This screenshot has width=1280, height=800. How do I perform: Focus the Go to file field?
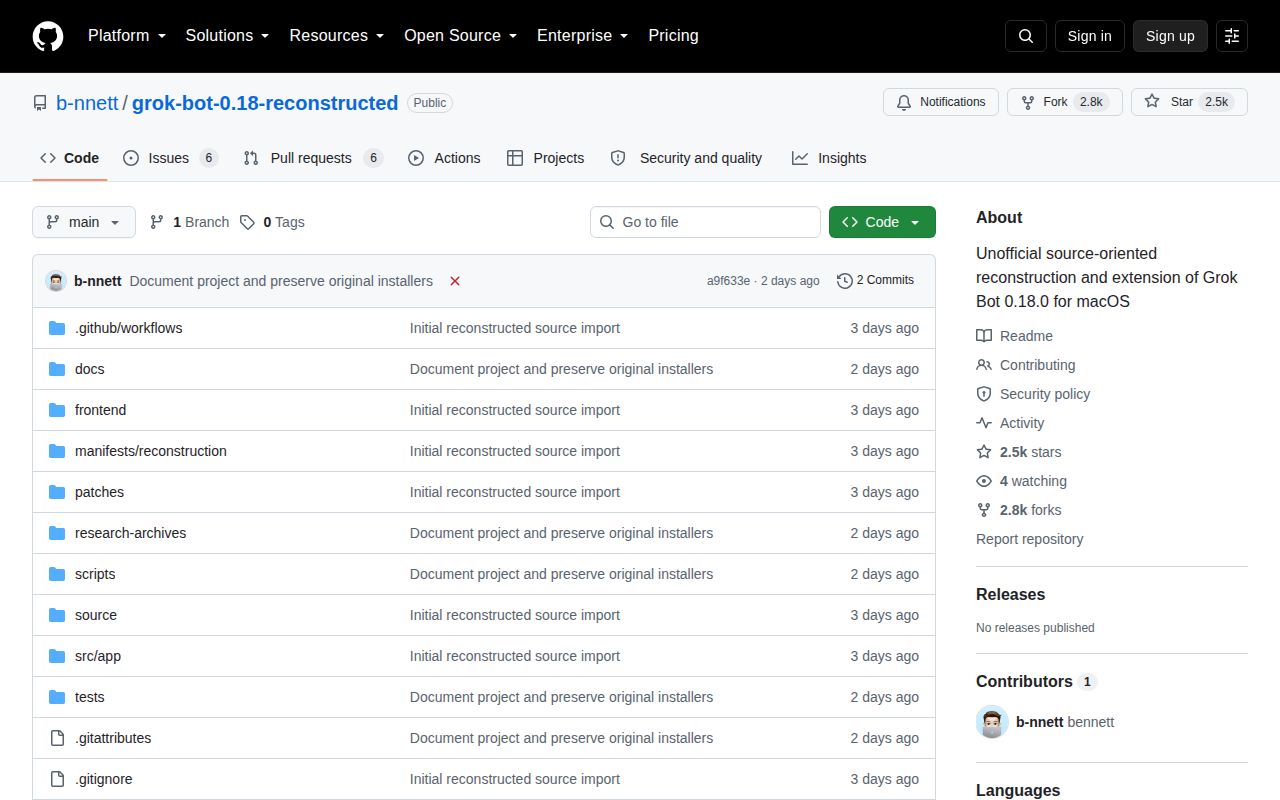[x=705, y=222]
